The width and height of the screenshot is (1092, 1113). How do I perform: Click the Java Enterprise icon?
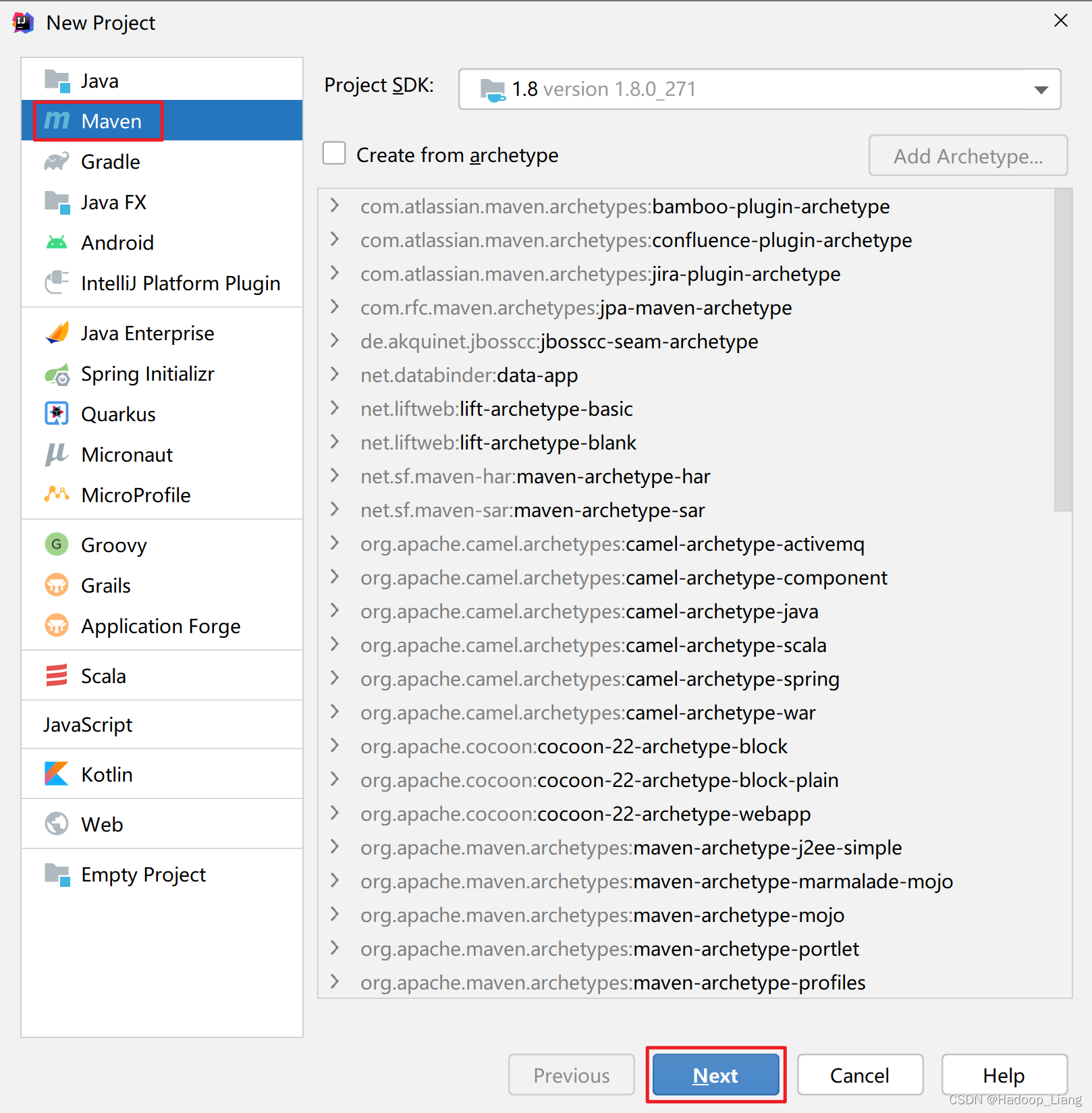tap(57, 333)
